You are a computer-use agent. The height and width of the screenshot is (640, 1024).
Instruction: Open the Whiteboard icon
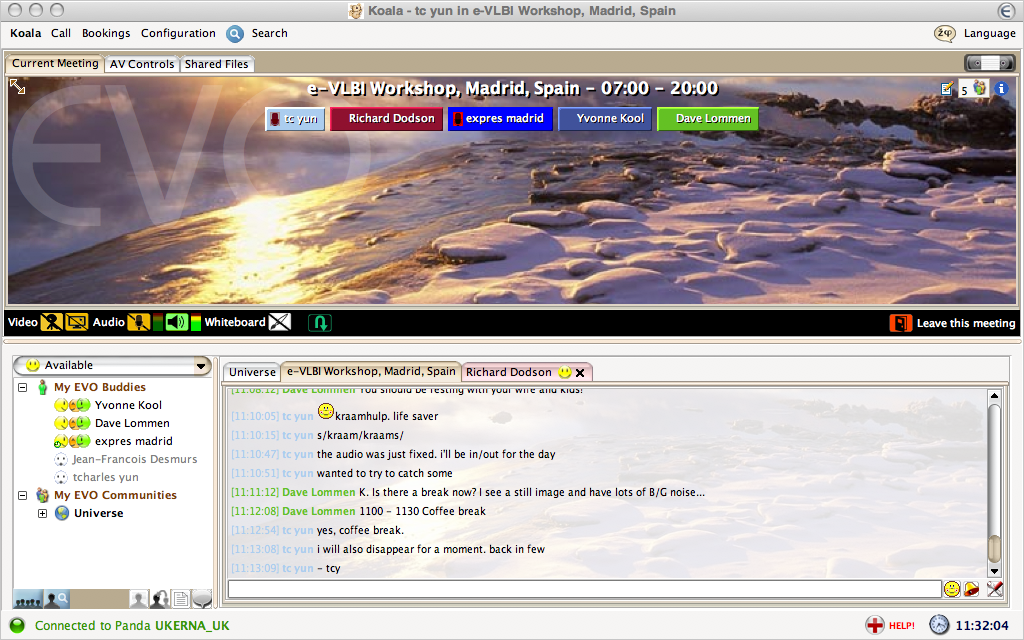280,322
